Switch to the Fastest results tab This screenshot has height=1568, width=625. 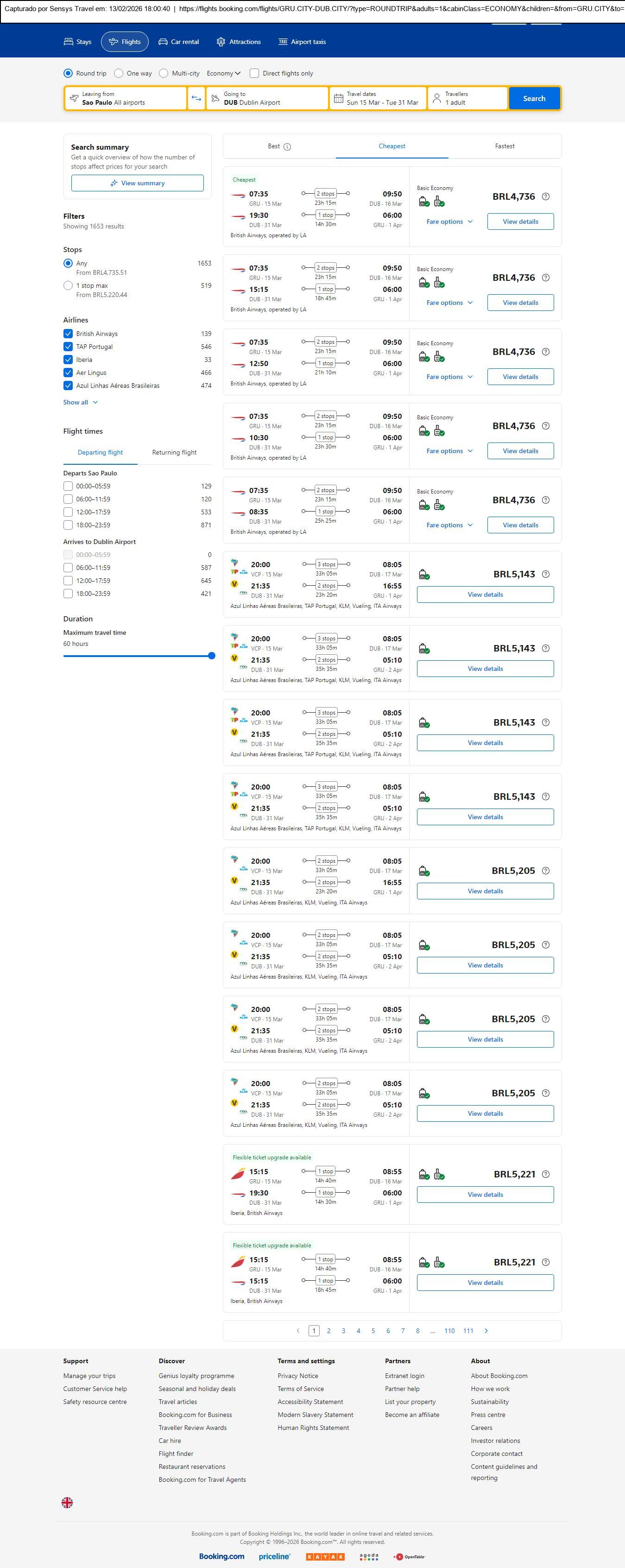pyautogui.click(x=505, y=146)
